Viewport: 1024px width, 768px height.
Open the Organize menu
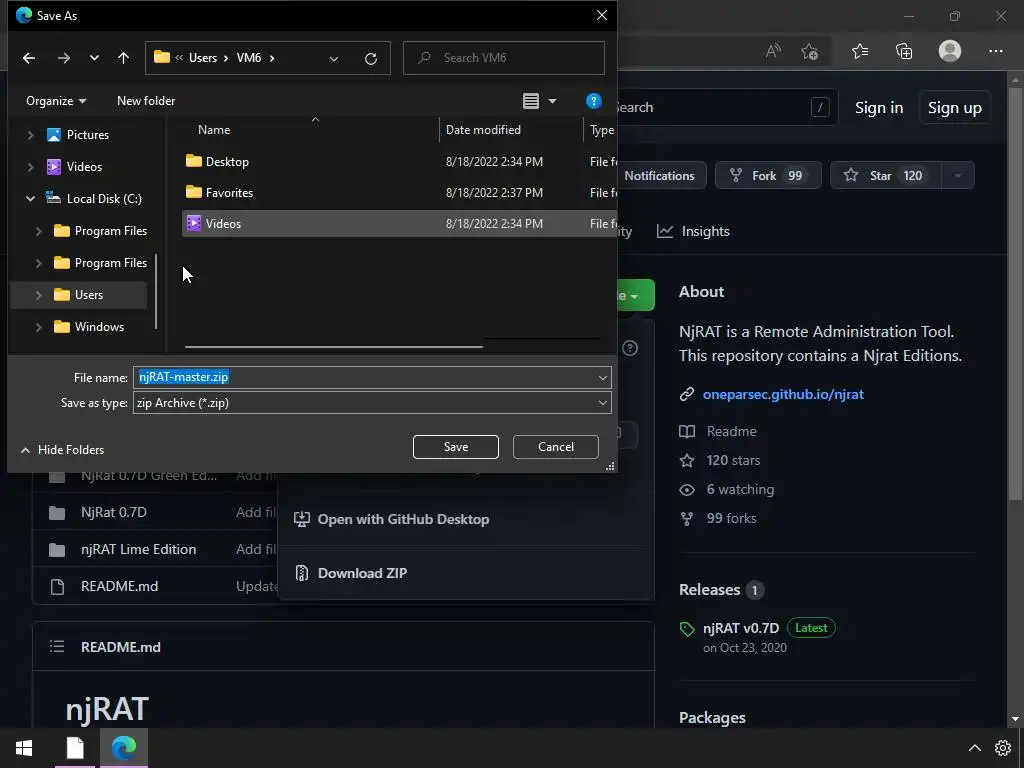point(56,101)
